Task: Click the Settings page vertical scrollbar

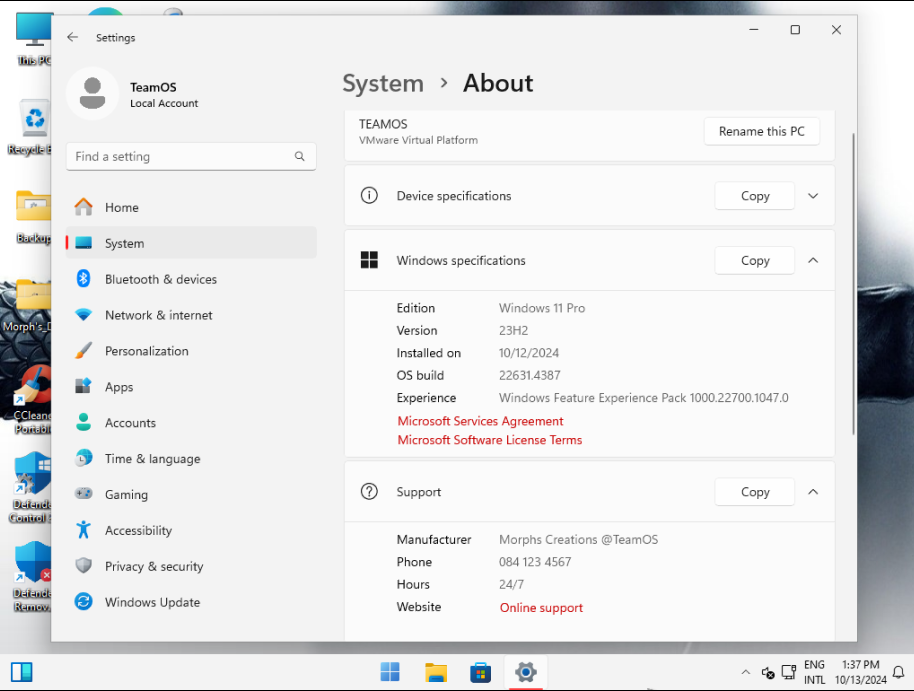Action: pos(853,283)
